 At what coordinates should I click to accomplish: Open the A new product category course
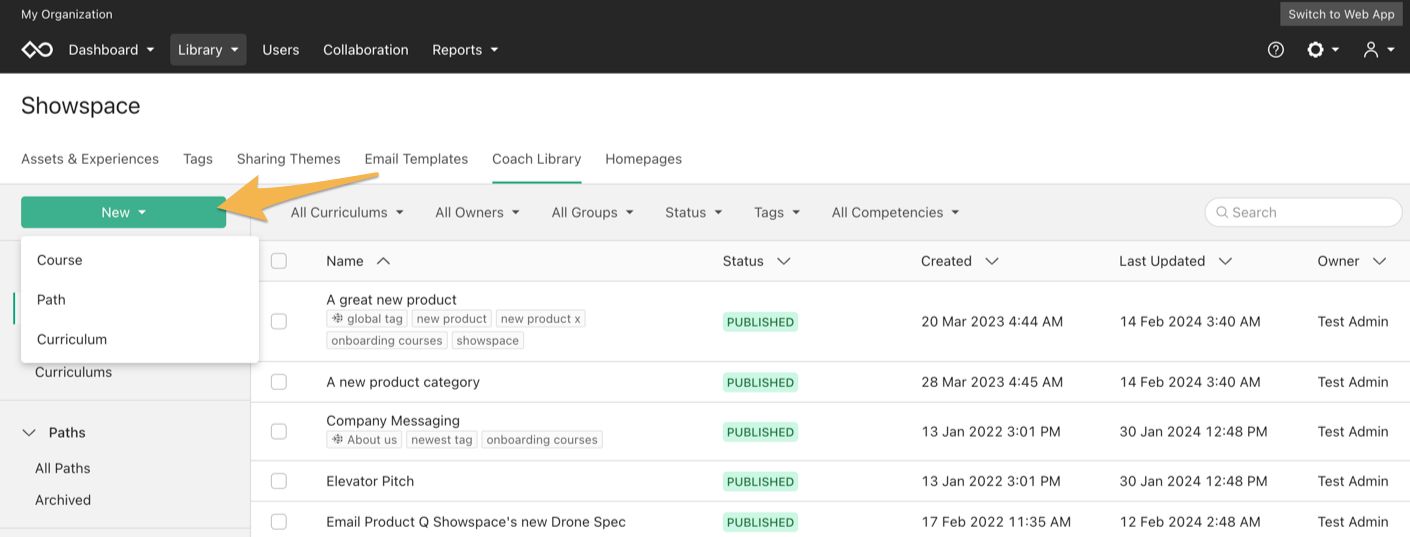(x=403, y=382)
